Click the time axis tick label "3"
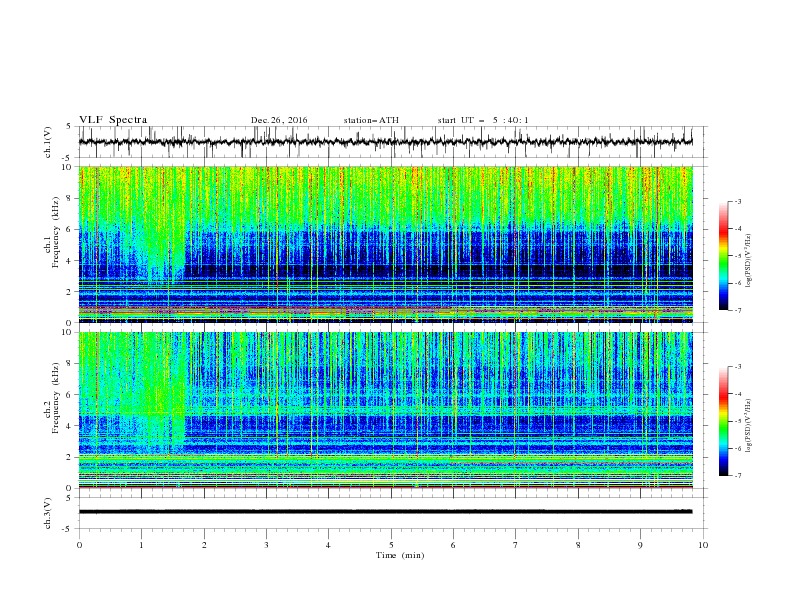This screenshot has width=792, height=612. pos(266,545)
